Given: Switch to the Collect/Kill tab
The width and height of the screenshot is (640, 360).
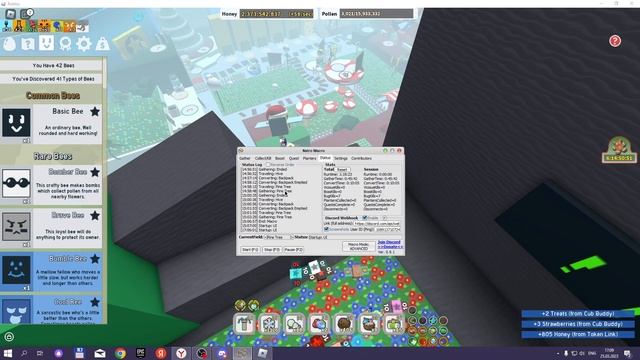Looking at the screenshot, I should point(263,158).
